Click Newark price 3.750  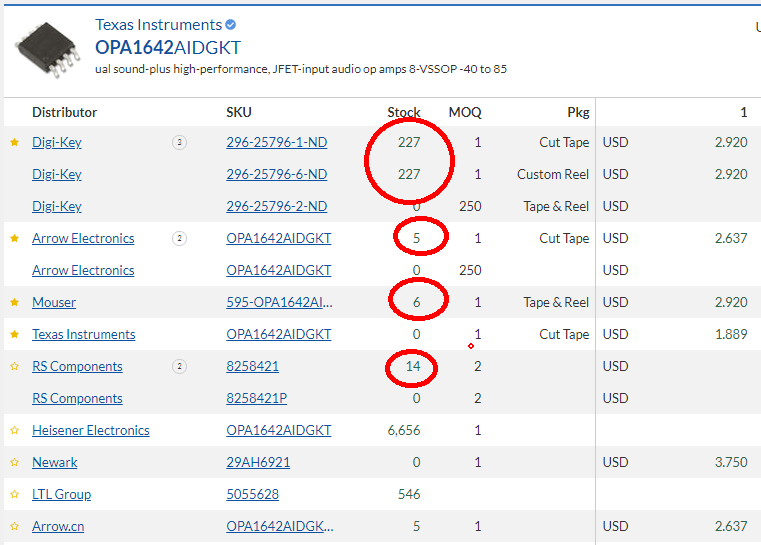[x=731, y=462]
